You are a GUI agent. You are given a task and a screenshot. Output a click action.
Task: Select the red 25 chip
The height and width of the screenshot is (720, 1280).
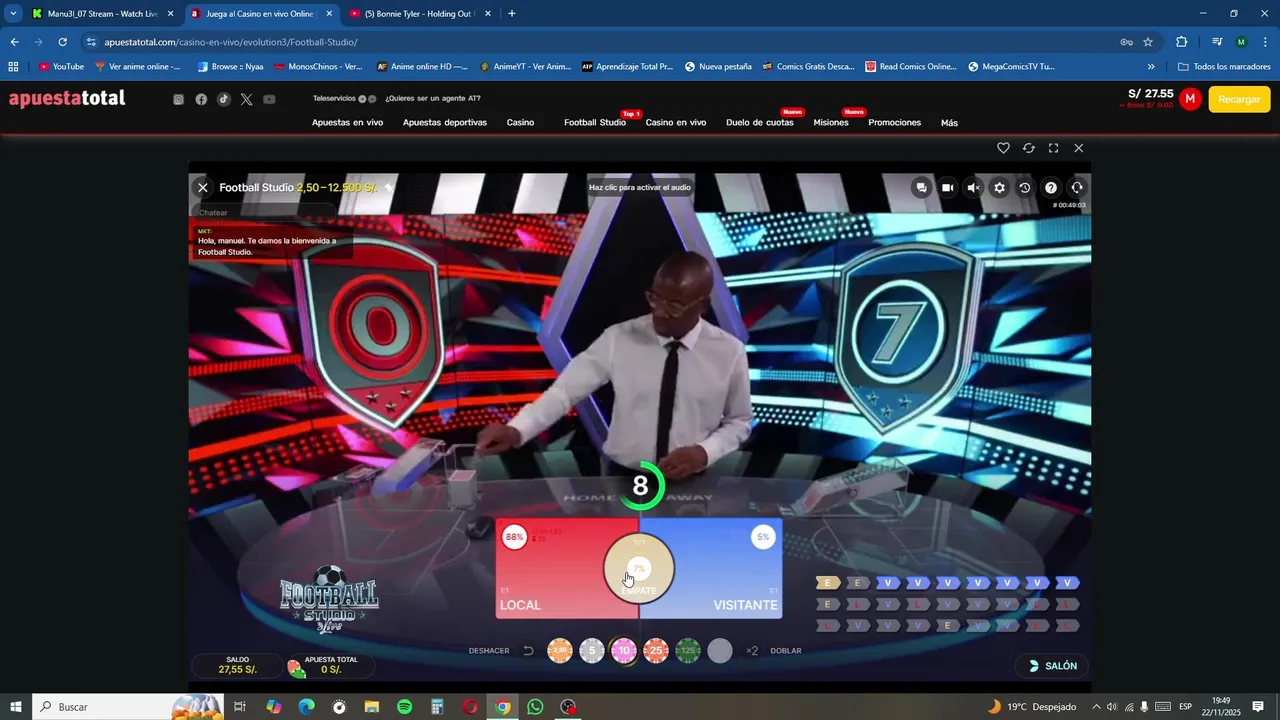coord(656,651)
